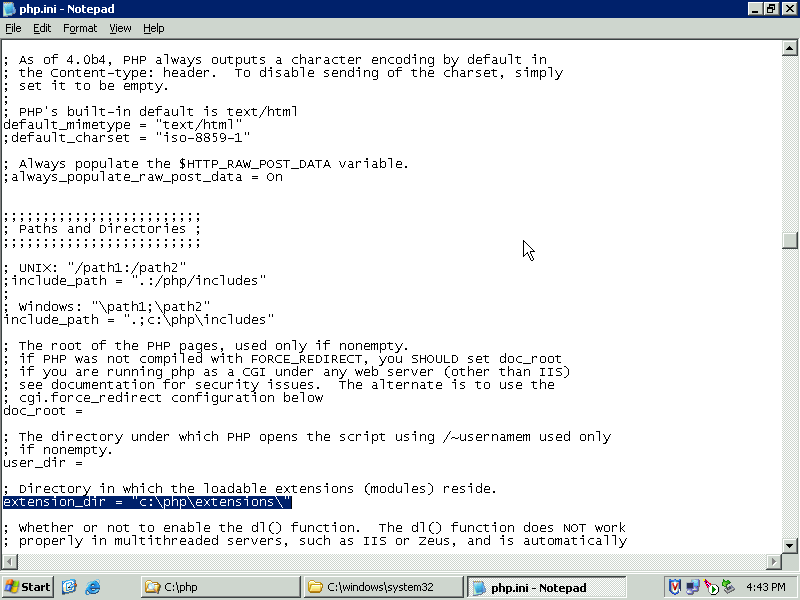Open the Edit menu

[x=42, y=28]
